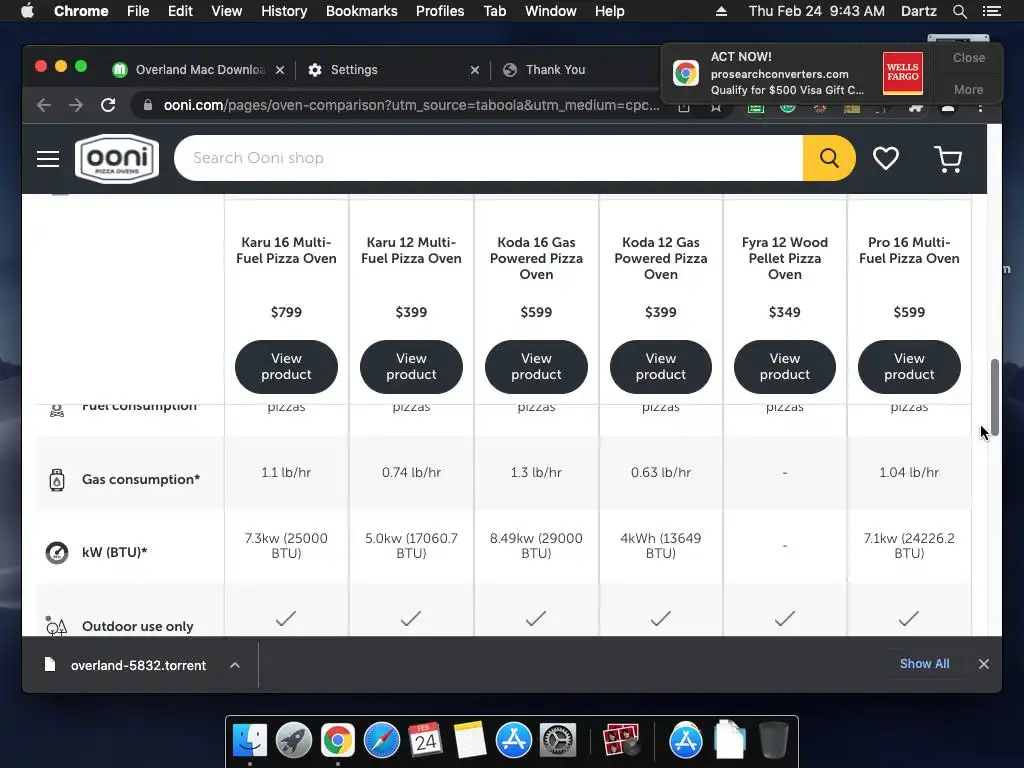Open Photo Booth from the Dock

[621, 740]
